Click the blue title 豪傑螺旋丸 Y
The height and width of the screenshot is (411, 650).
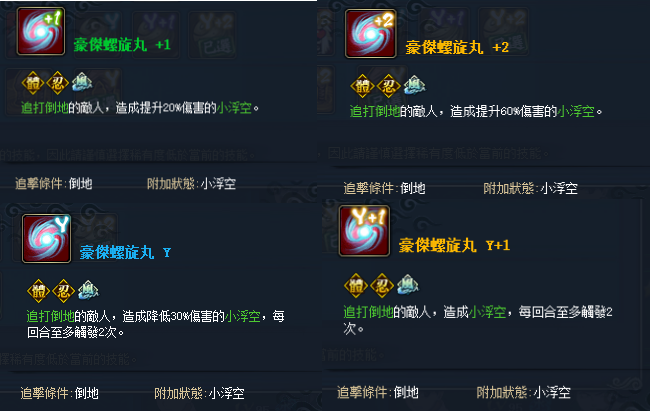[x=125, y=252]
